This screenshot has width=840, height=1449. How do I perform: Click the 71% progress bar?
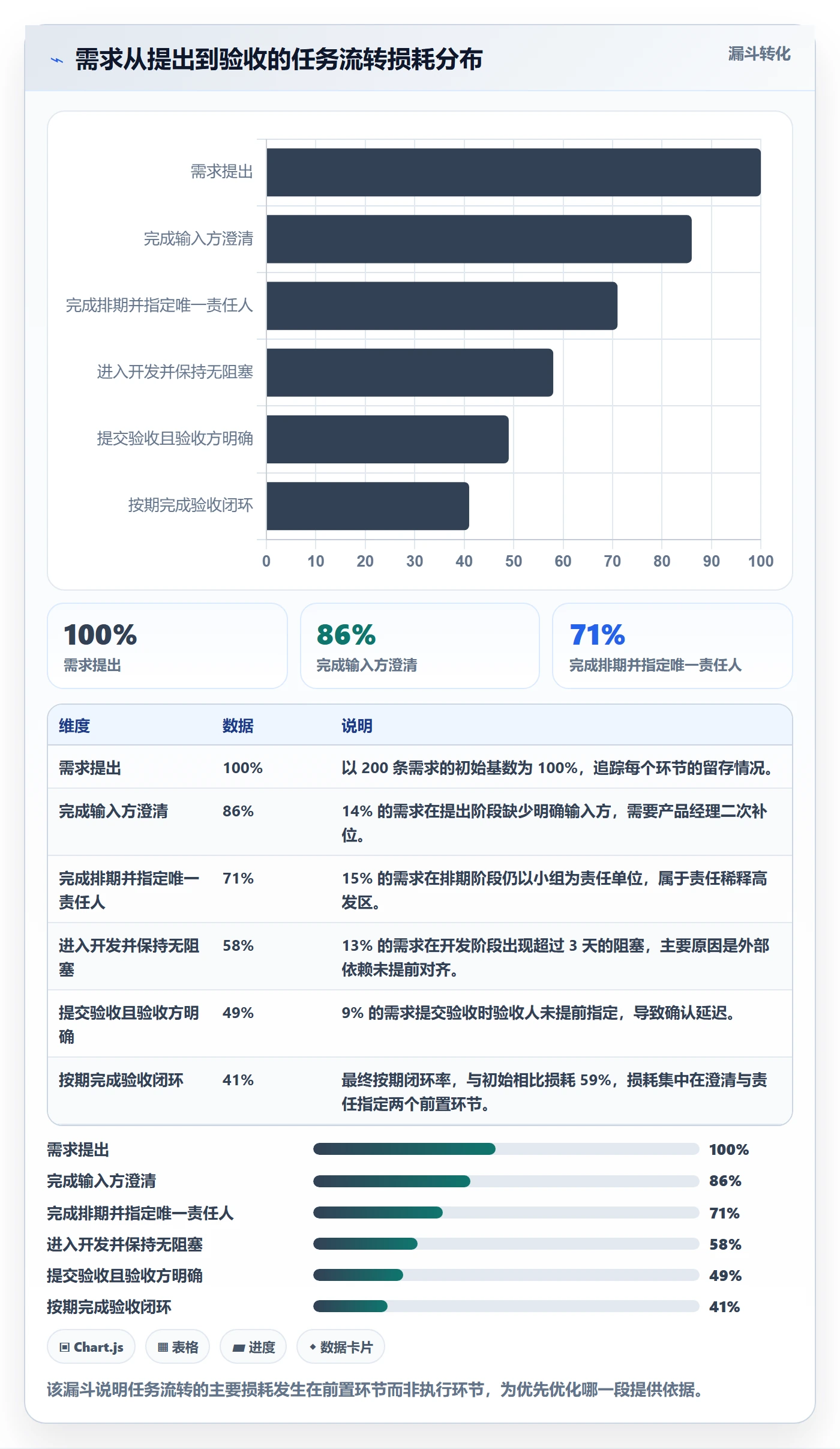pos(506,1213)
